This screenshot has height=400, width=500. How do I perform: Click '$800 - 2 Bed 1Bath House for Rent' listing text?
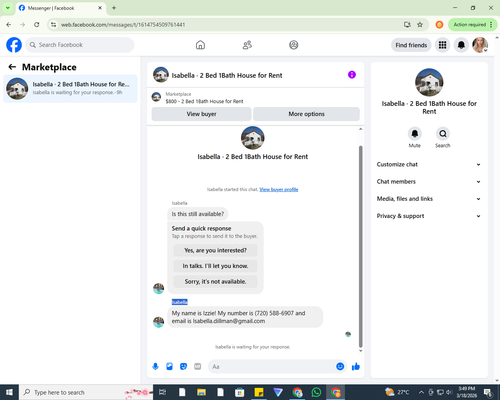point(204,101)
